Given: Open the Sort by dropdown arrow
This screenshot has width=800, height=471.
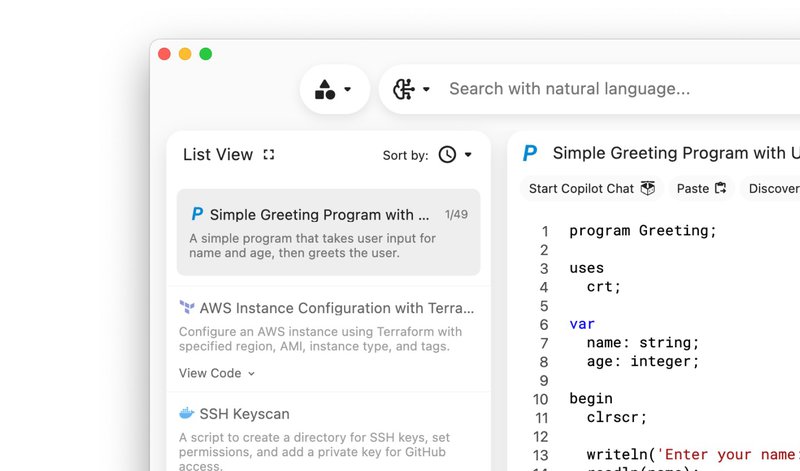Looking at the screenshot, I should pos(468,155).
